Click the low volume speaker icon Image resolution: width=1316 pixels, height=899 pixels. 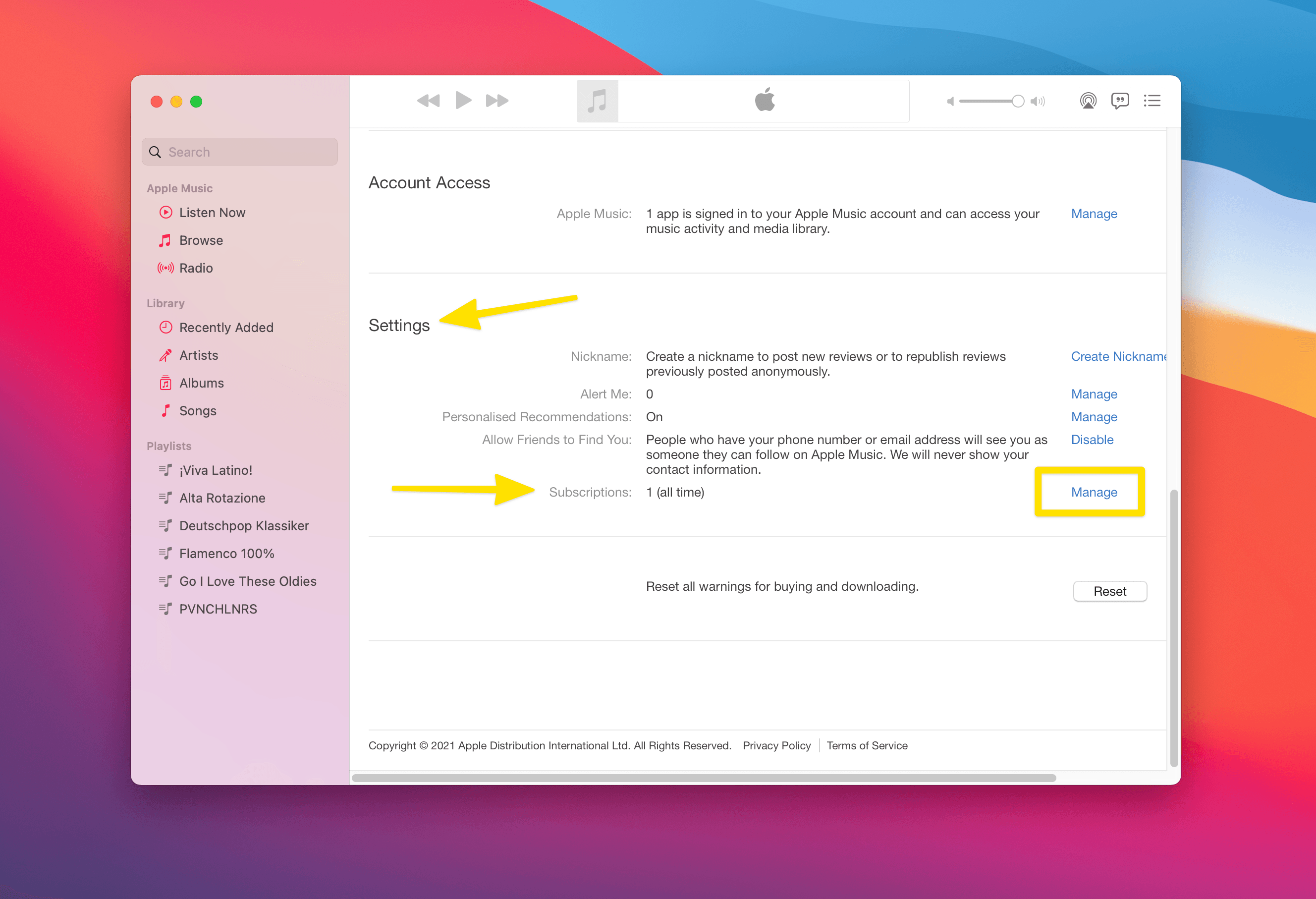[x=950, y=102]
